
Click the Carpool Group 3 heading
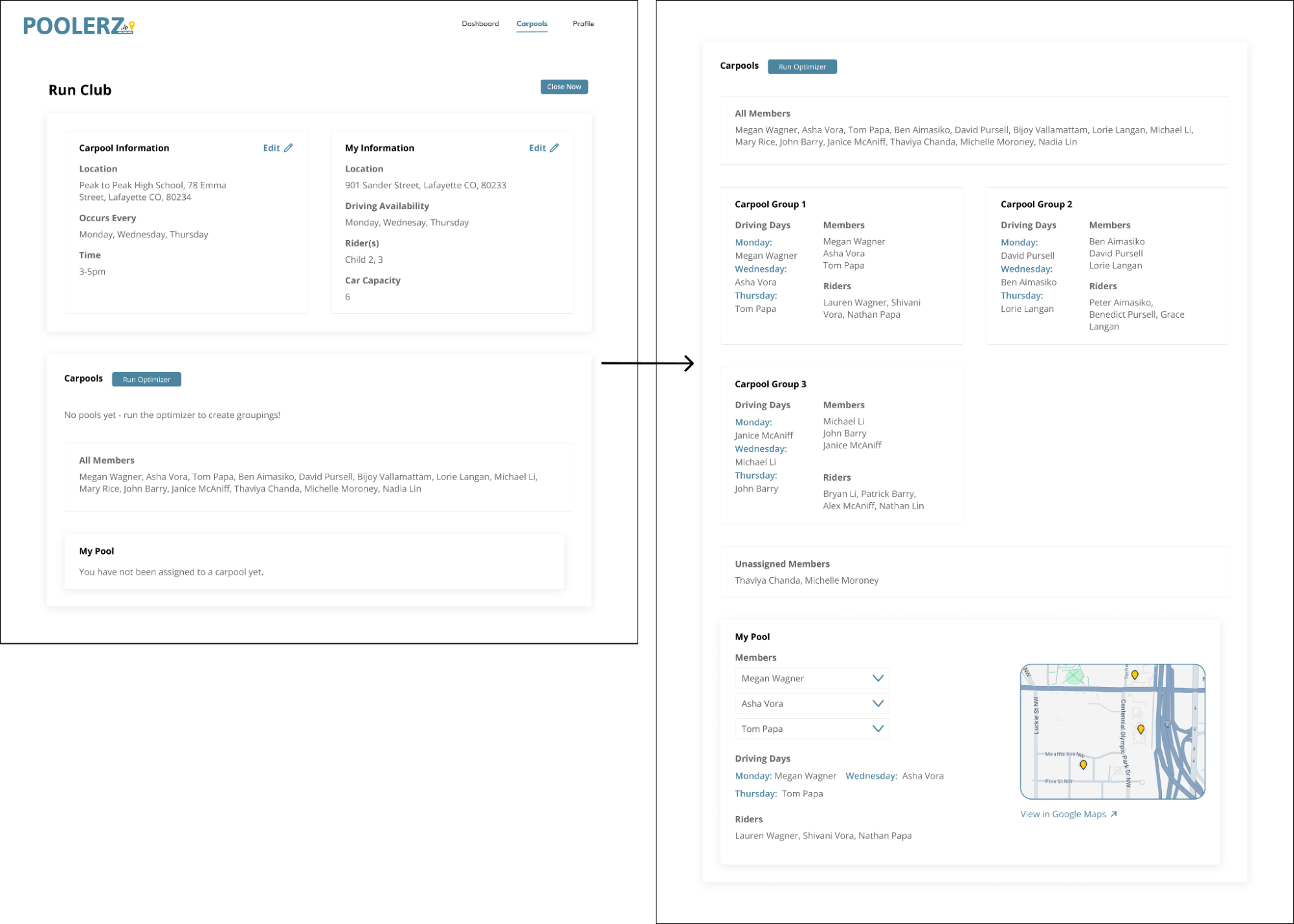(x=770, y=384)
